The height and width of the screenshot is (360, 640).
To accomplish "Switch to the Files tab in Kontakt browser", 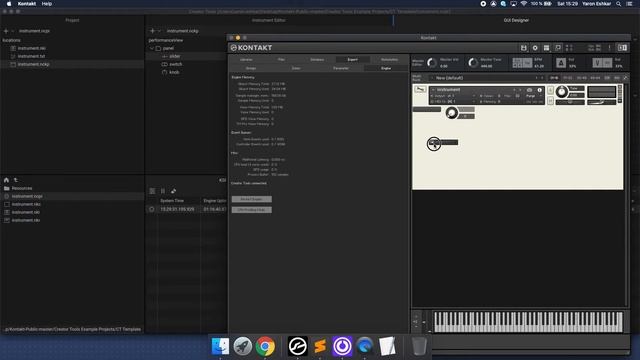I will [x=281, y=60].
